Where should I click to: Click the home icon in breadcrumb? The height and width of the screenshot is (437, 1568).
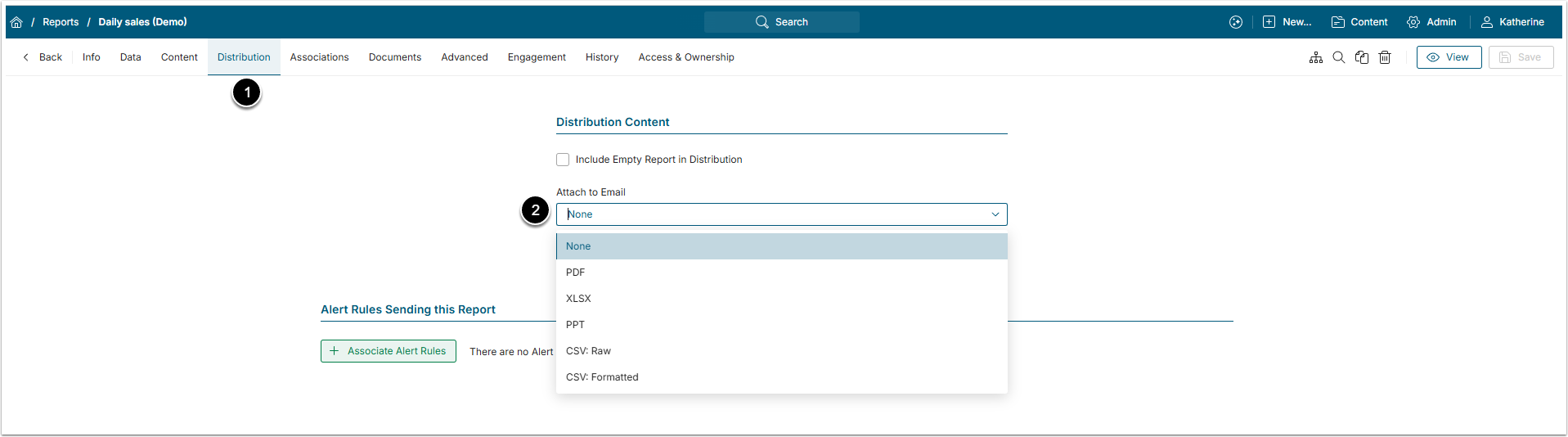[x=16, y=22]
